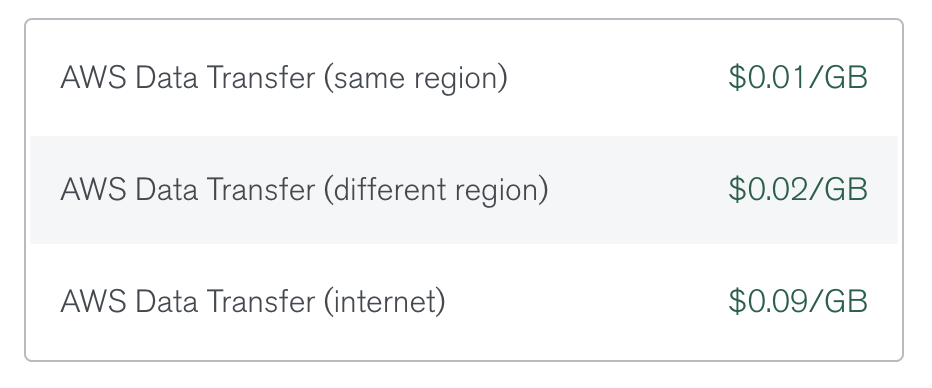Click the word AWS in same region row
Image resolution: width=932 pixels, height=388 pixels.
tap(93, 78)
